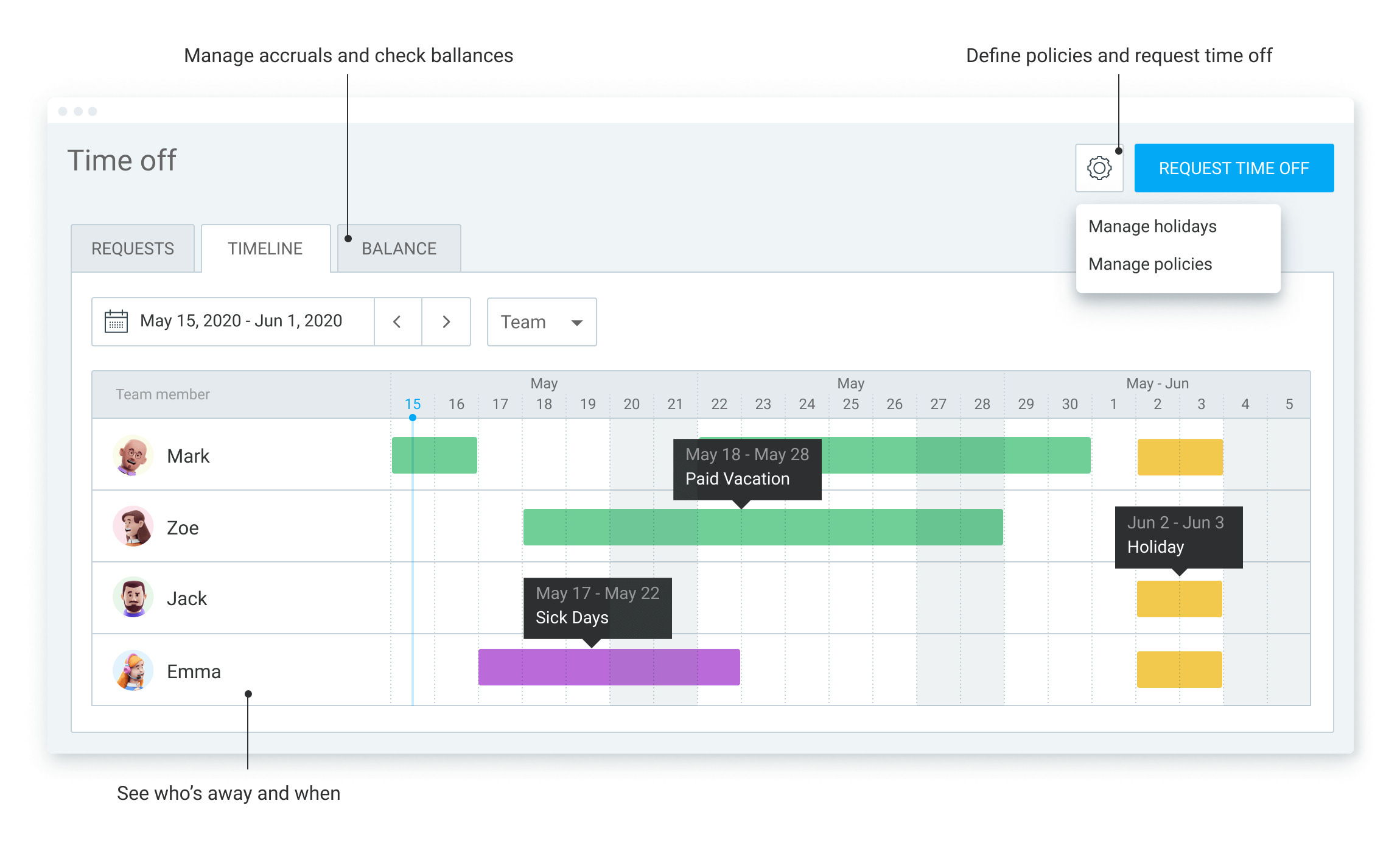Image resolution: width=1400 pixels, height=851 pixels.
Task: Open the May 15 - Jun 1 date picker
Action: point(241,321)
